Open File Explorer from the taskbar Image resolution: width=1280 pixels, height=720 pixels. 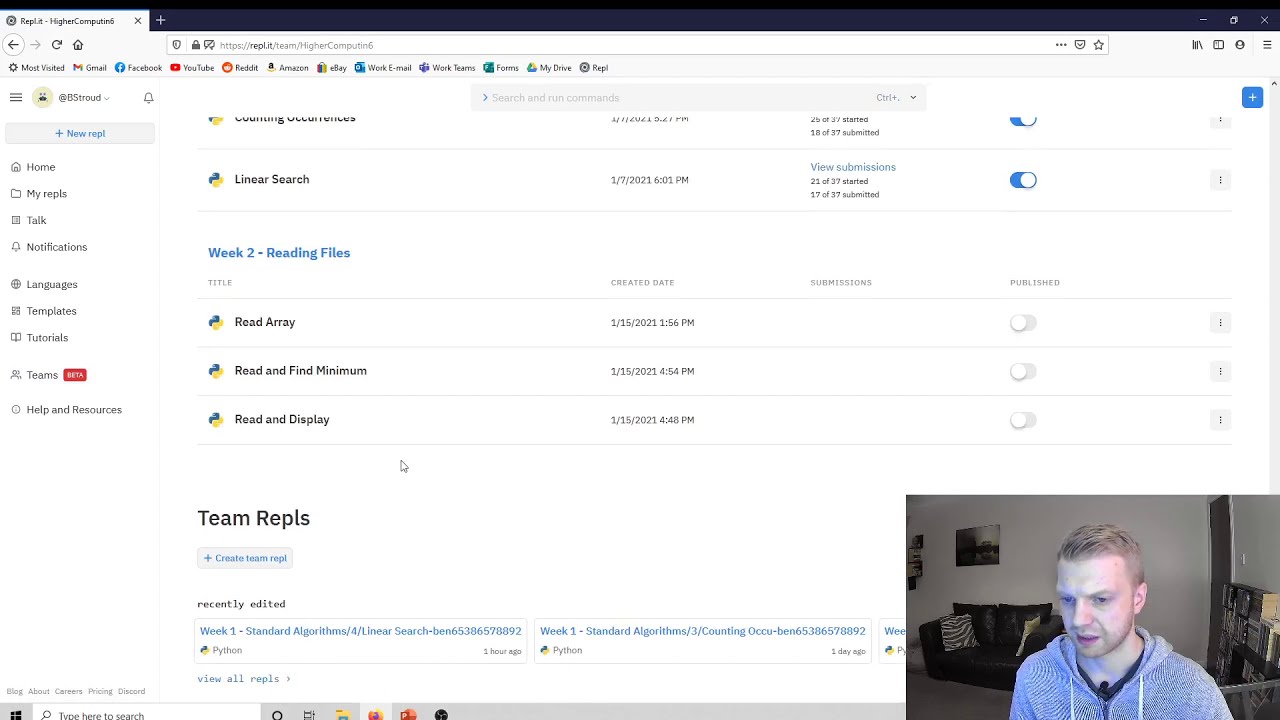pos(342,715)
